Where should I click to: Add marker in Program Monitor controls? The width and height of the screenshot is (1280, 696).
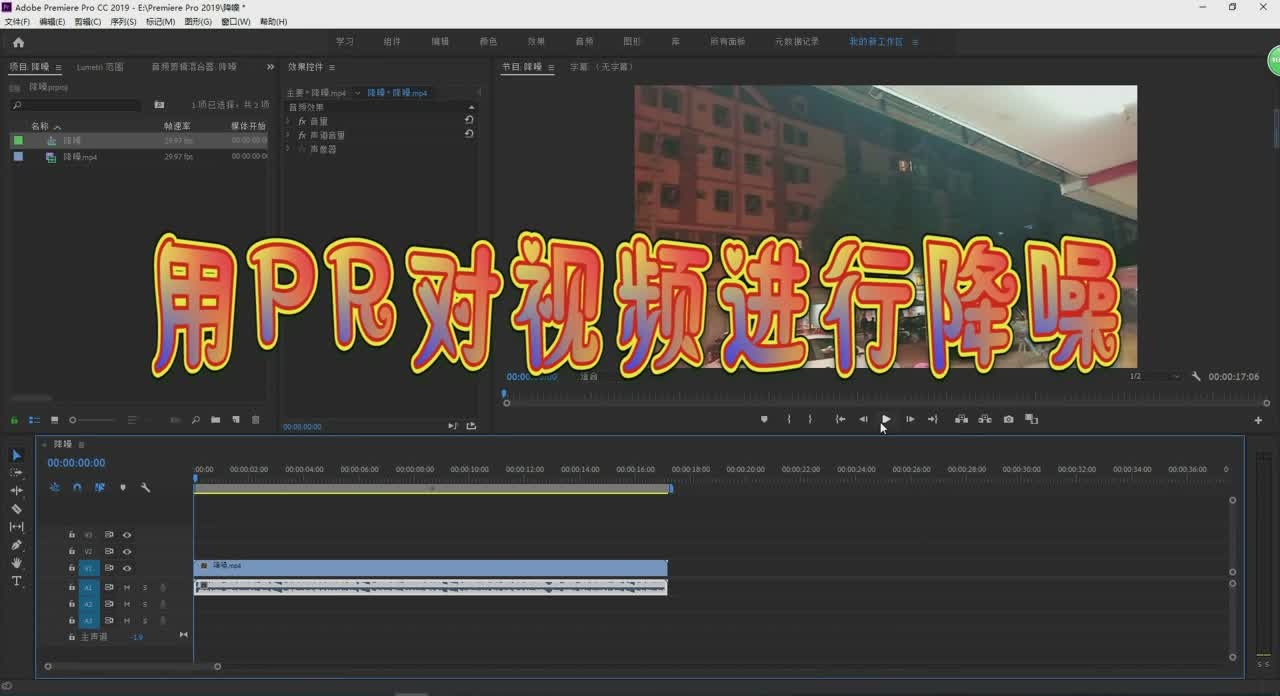pyautogui.click(x=764, y=419)
